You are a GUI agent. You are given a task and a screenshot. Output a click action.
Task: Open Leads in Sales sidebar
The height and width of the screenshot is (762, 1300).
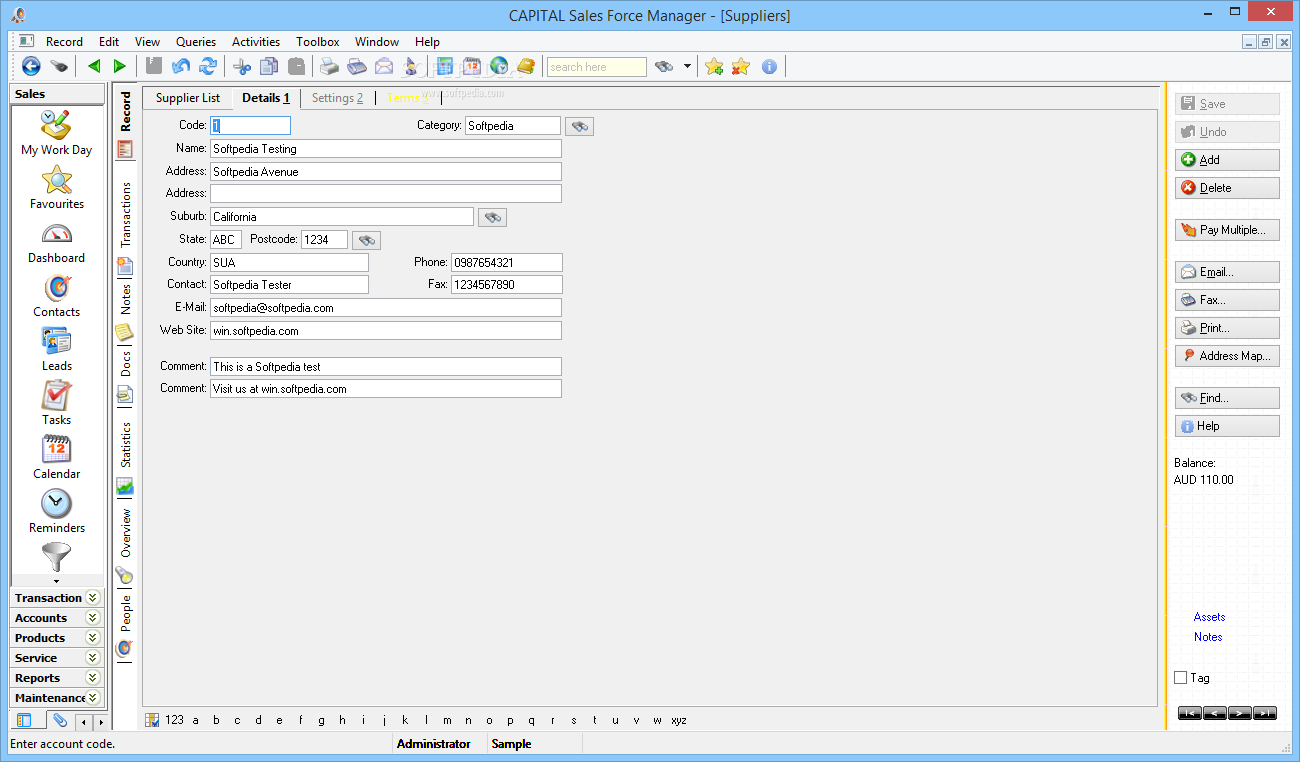click(57, 349)
